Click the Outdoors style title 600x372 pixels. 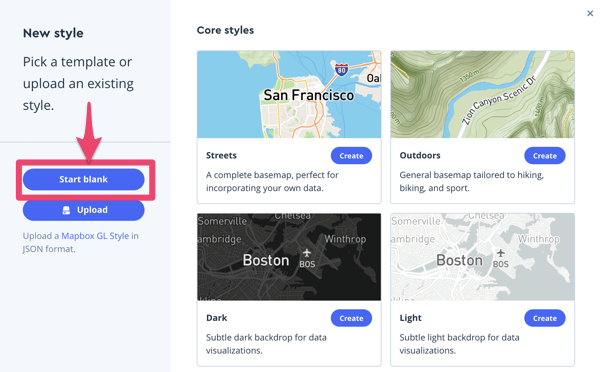coord(420,155)
